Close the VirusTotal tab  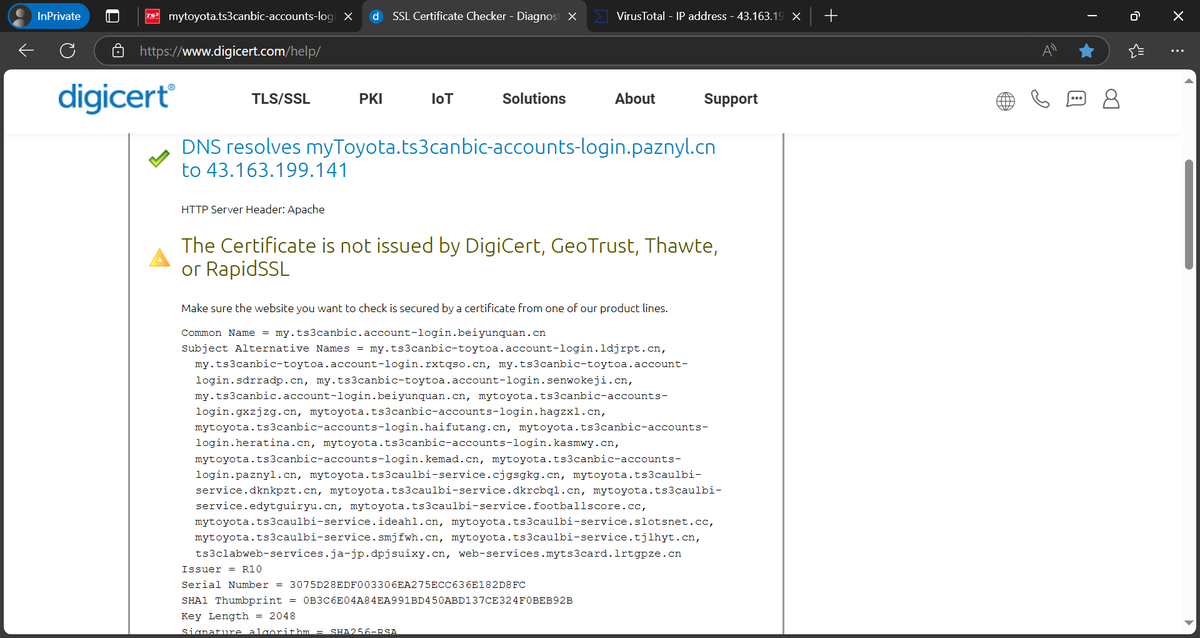click(x=796, y=16)
